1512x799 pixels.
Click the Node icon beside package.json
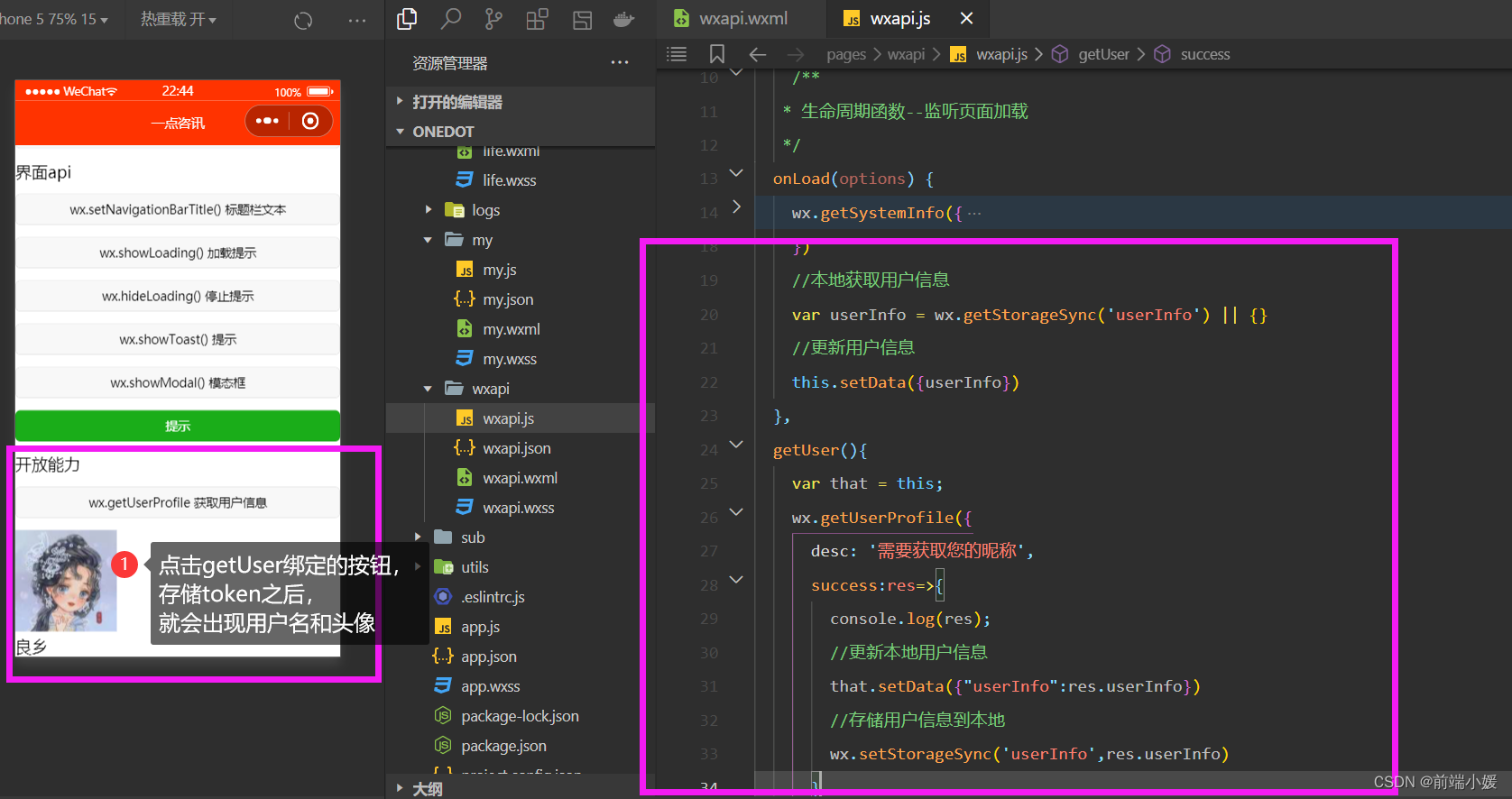tap(443, 746)
